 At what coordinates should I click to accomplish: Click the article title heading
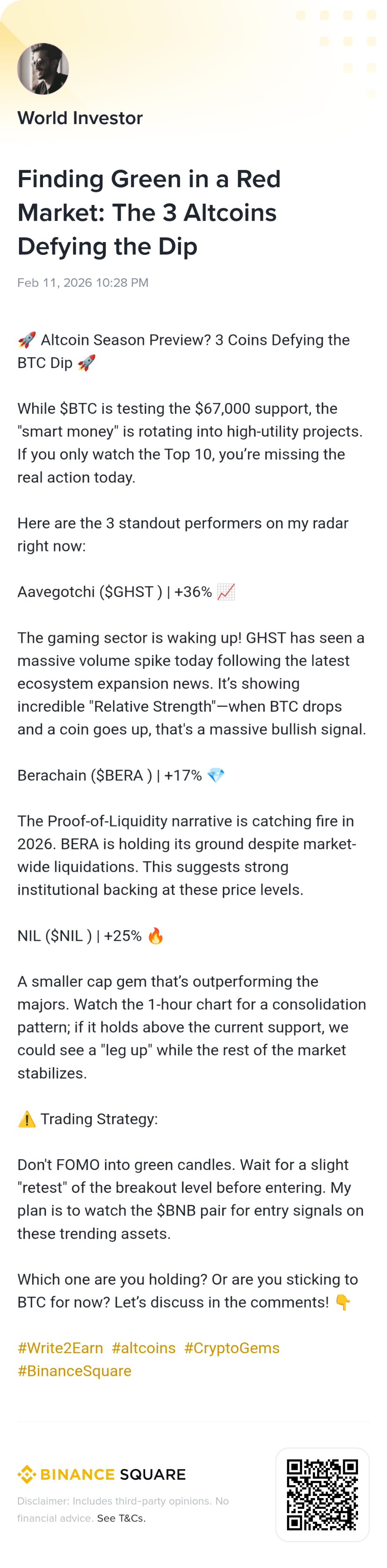coord(149,212)
